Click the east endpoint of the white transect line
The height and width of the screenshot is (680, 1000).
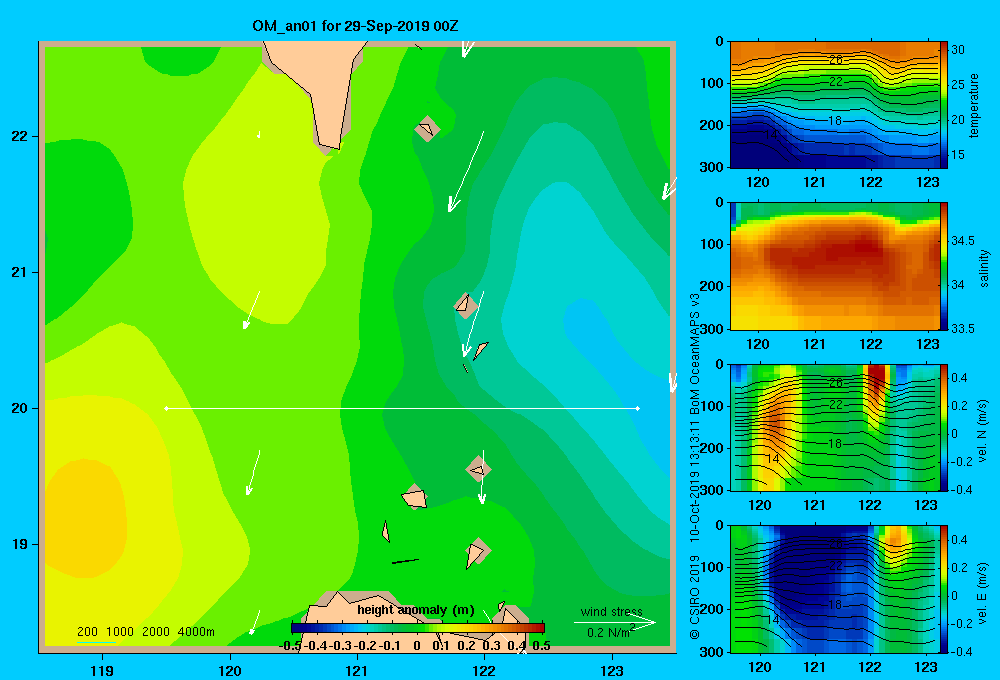pos(638,408)
